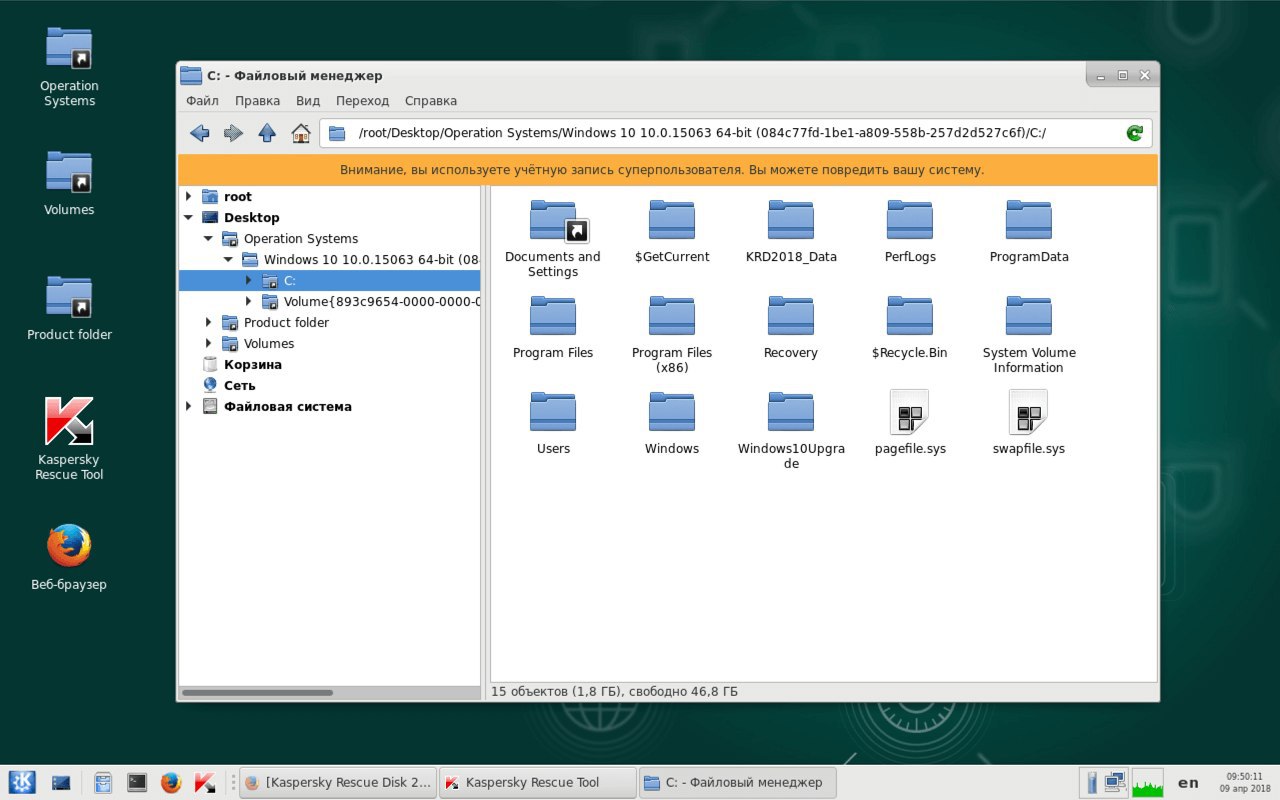Go up to the parent folder
1280x800 pixels.
[267, 133]
